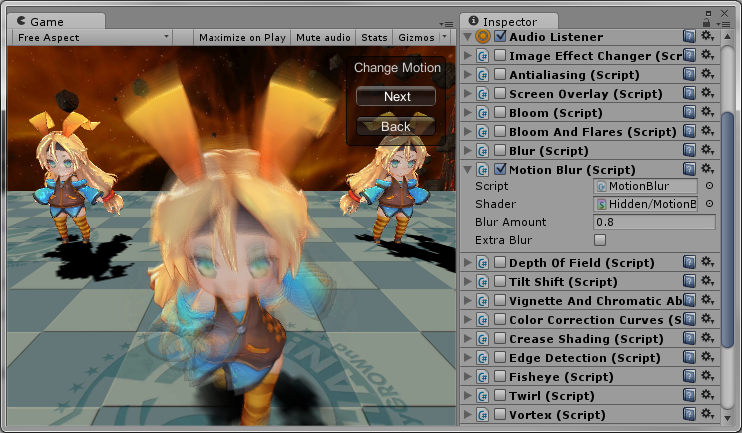Screen dimensions: 742x433
Task: Click Hidden/MotionBlur shader field
Action: point(645,204)
